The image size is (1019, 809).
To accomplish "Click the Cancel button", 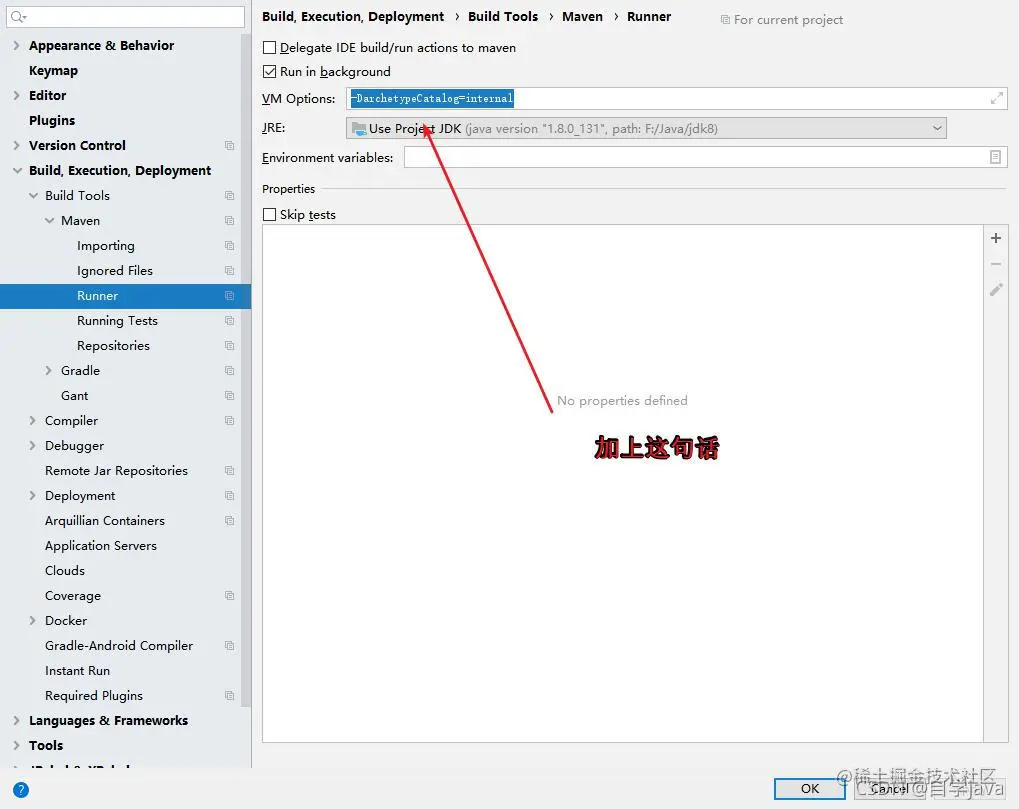I will [889, 789].
